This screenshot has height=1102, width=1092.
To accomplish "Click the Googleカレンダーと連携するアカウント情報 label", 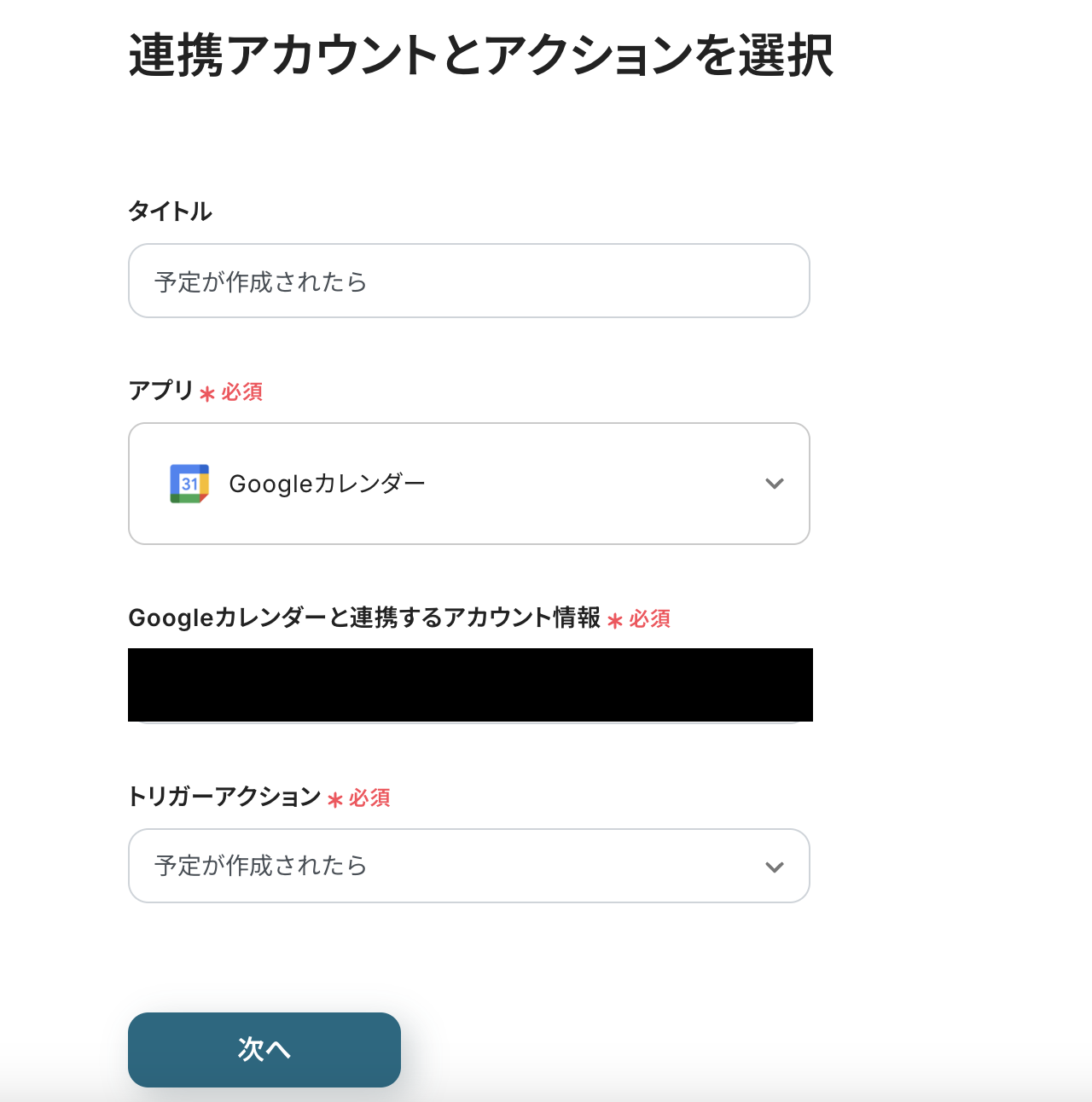I will tap(364, 618).
